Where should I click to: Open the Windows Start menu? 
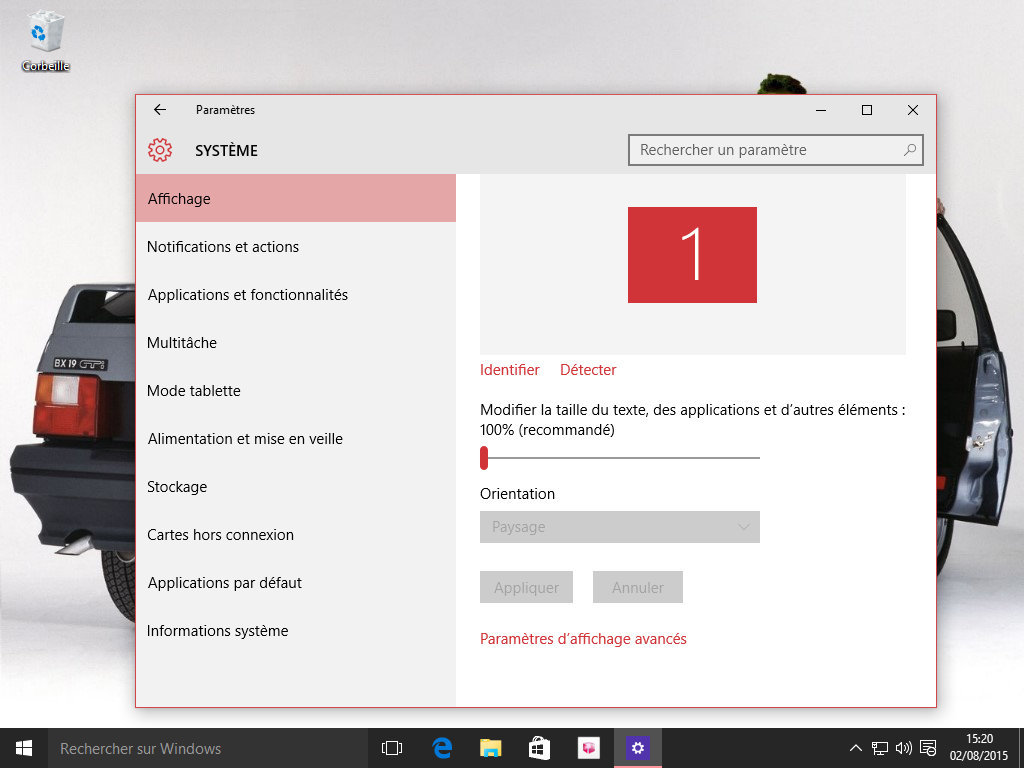tap(23, 748)
